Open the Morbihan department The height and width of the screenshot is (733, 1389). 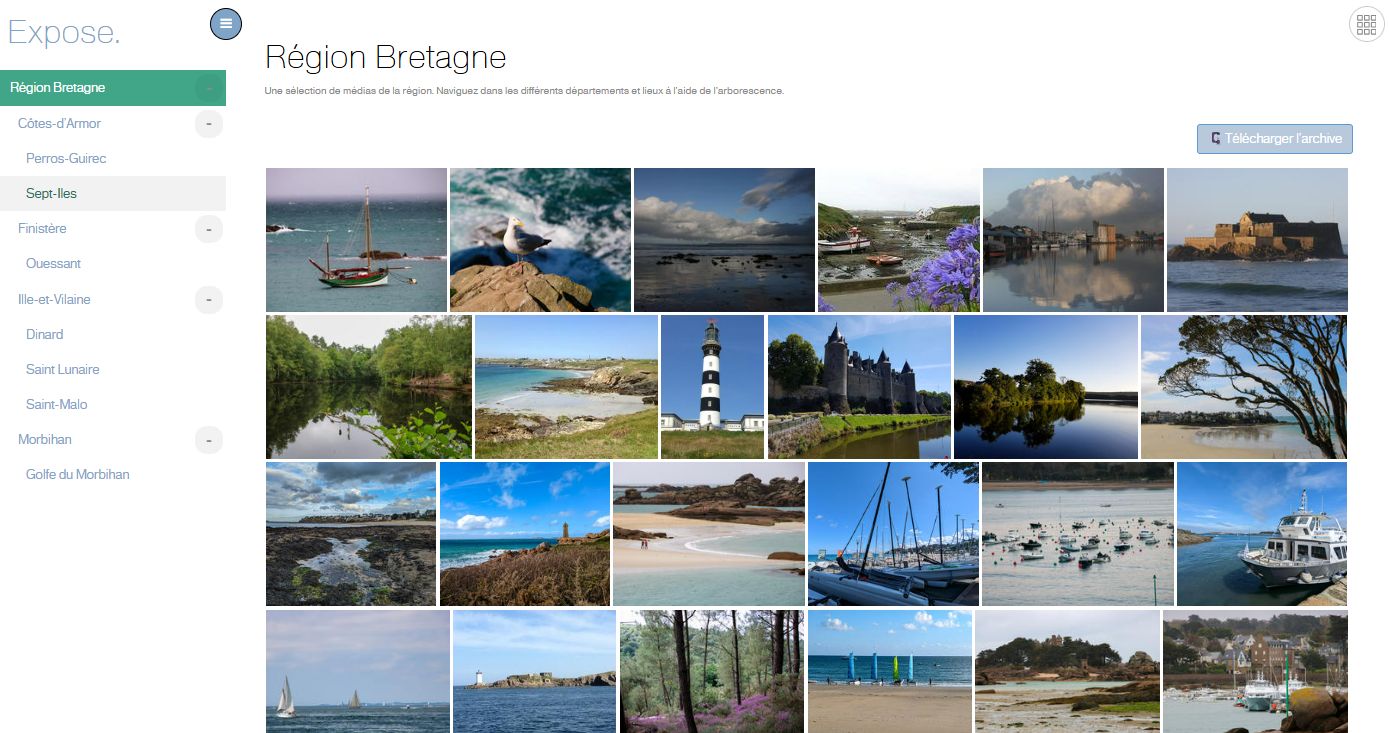[x=45, y=439]
